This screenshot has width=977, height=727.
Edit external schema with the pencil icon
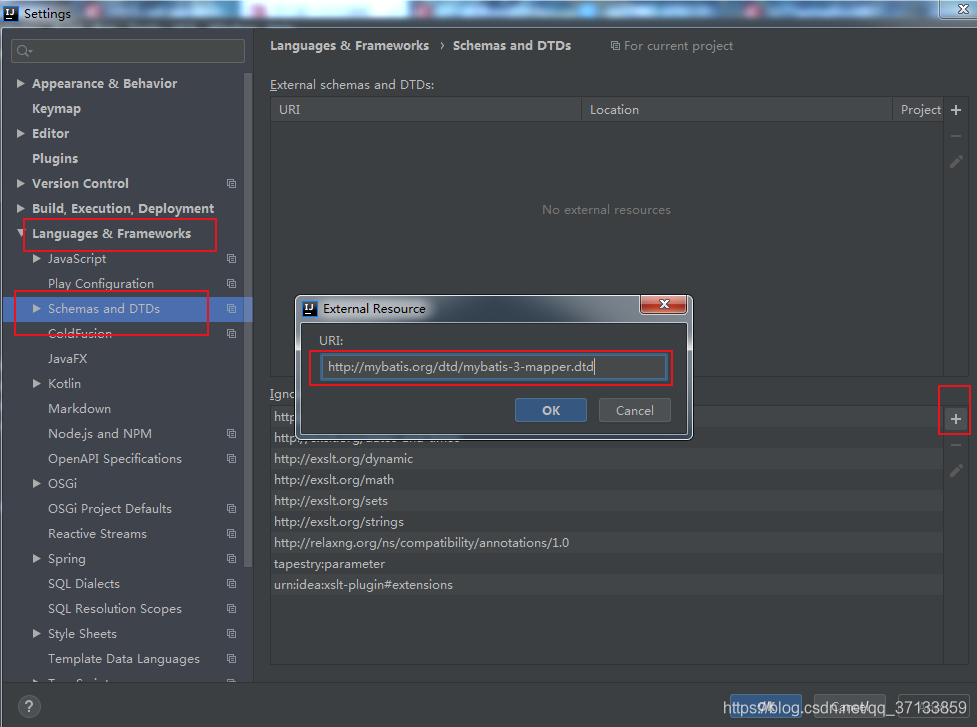955,161
